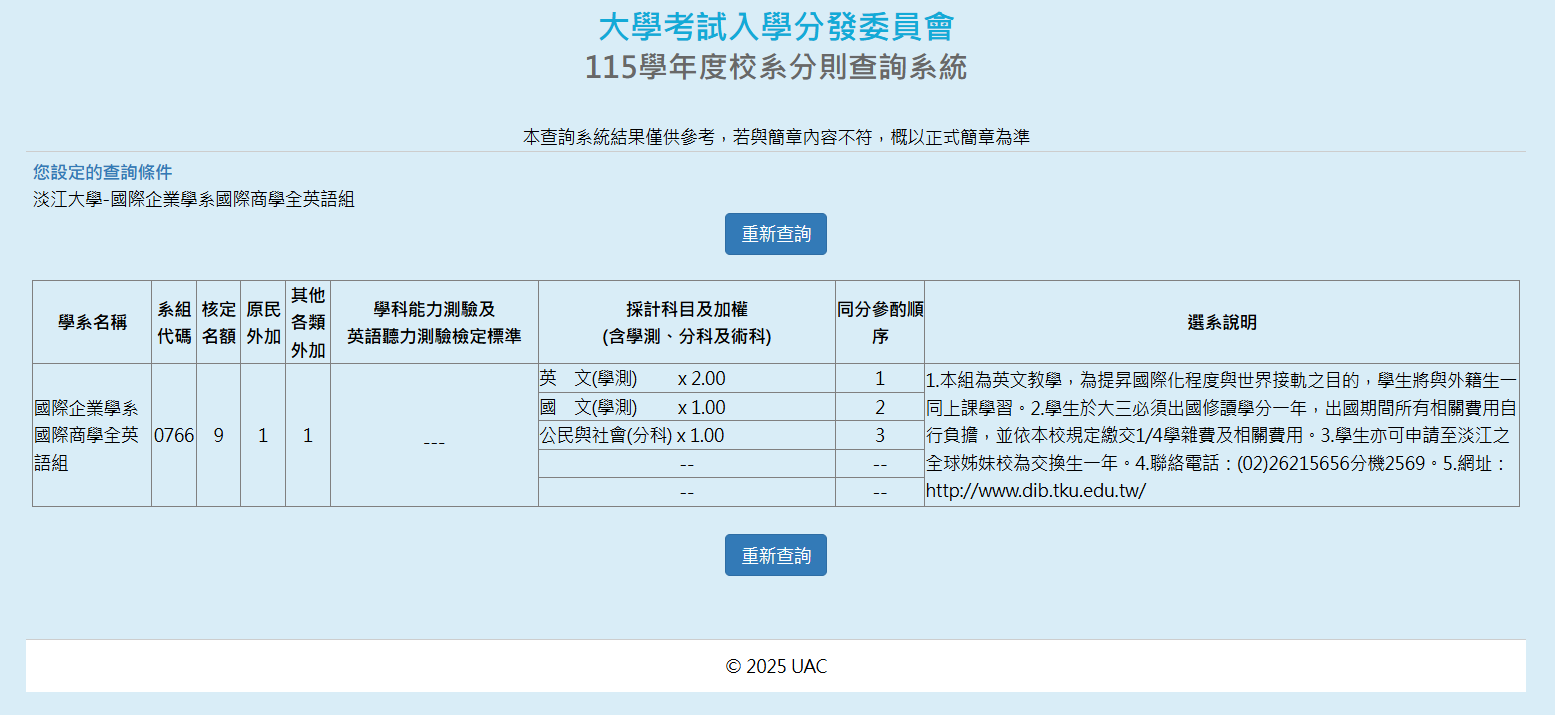Select the 115學年度校系分則查詢系統 heading
Image resolution: width=1555 pixels, height=715 pixels.
pos(776,68)
